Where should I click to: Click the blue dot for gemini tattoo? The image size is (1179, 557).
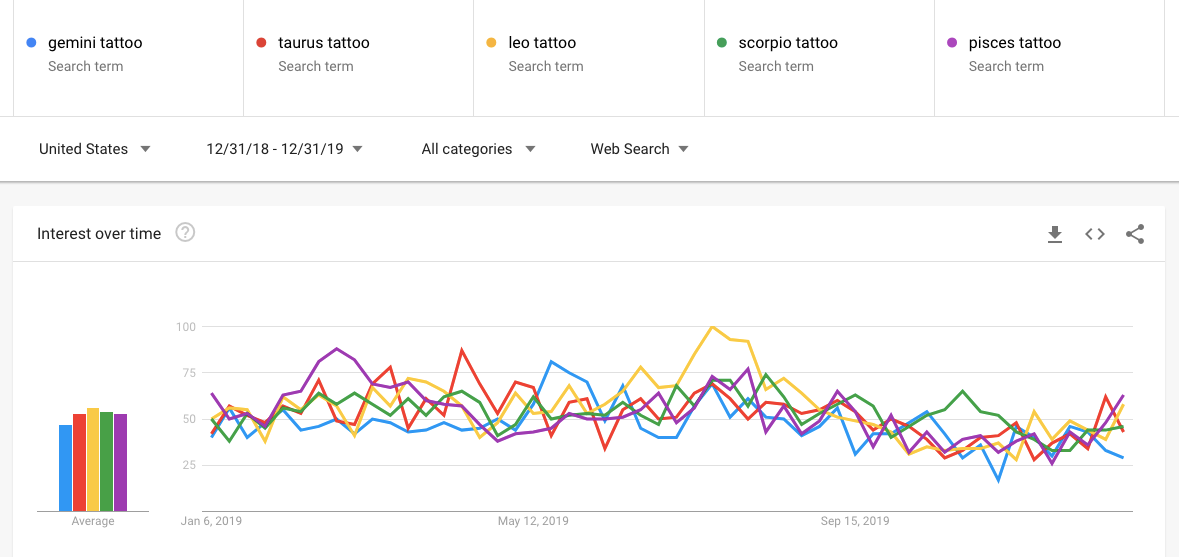[x=32, y=43]
